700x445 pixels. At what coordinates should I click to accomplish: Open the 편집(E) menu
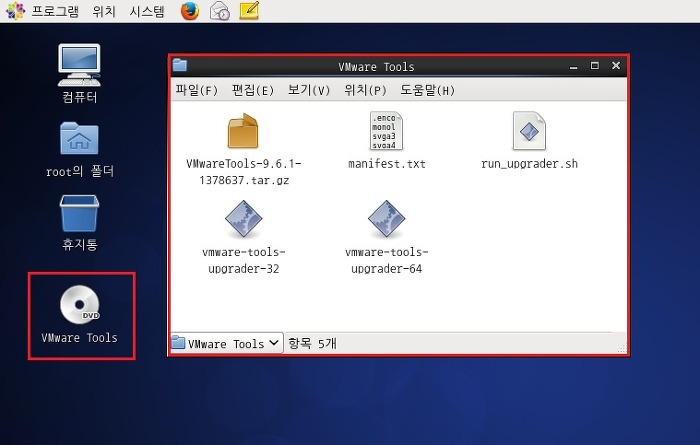click(253, 90)
